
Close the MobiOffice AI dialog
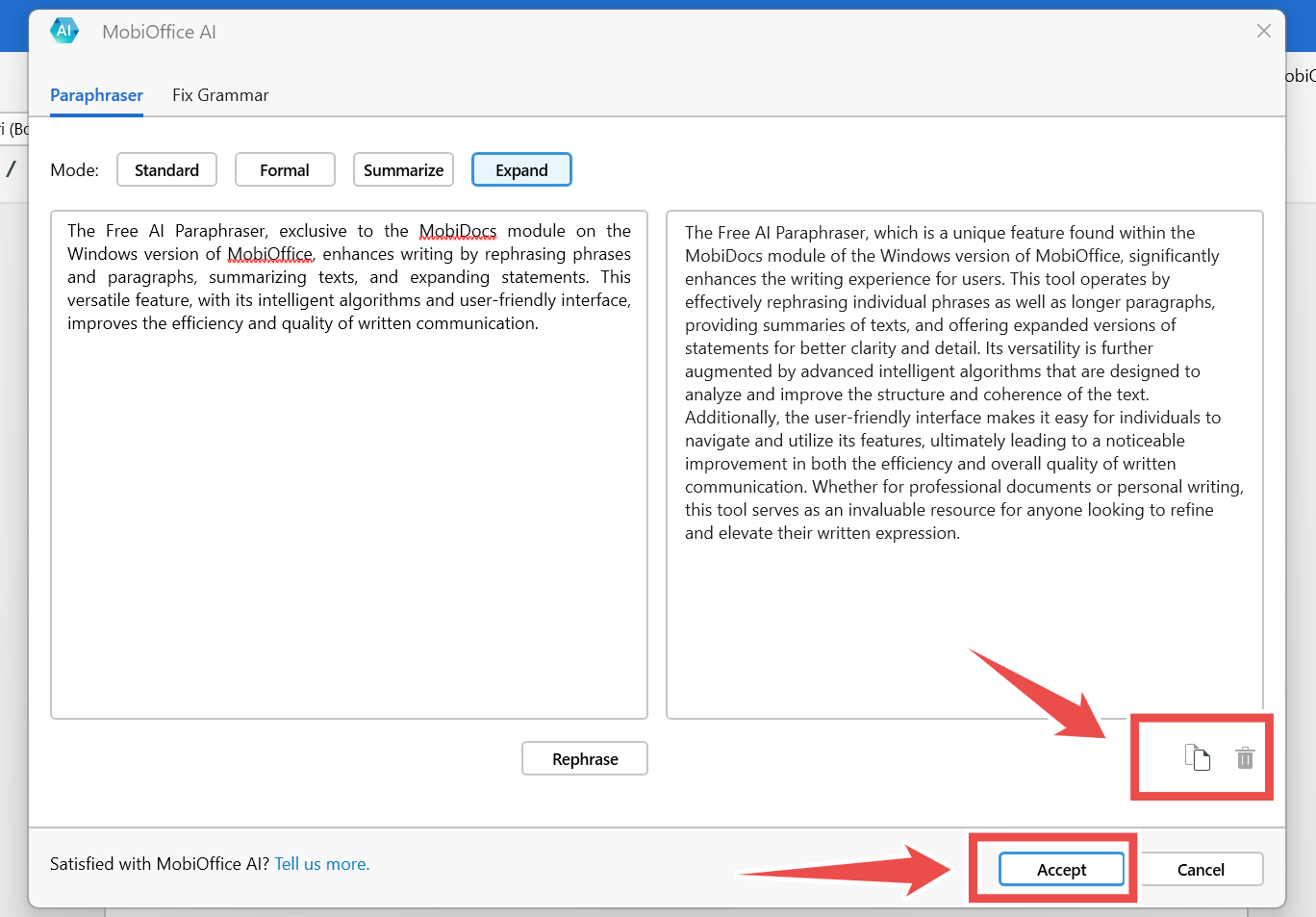1264,31
